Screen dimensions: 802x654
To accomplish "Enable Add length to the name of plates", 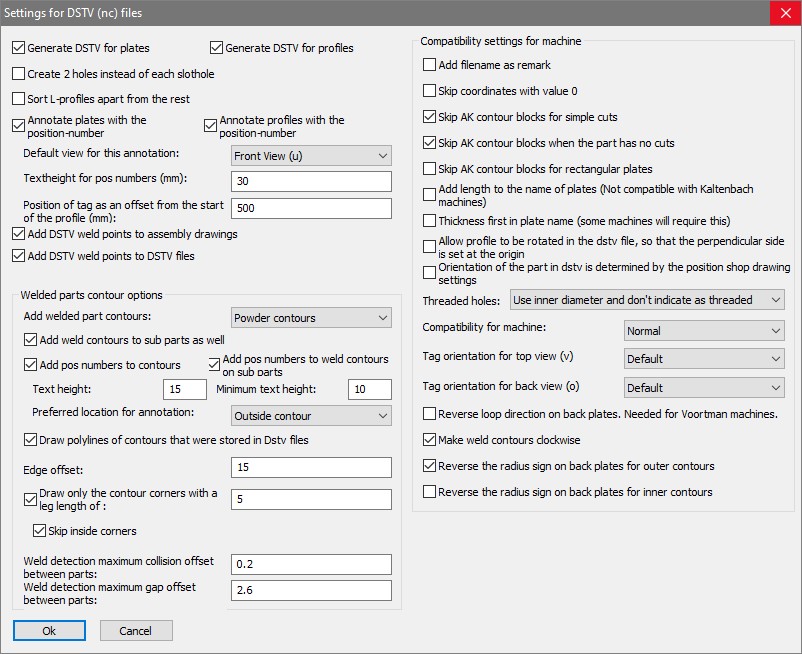I will (x=429, y=195).
